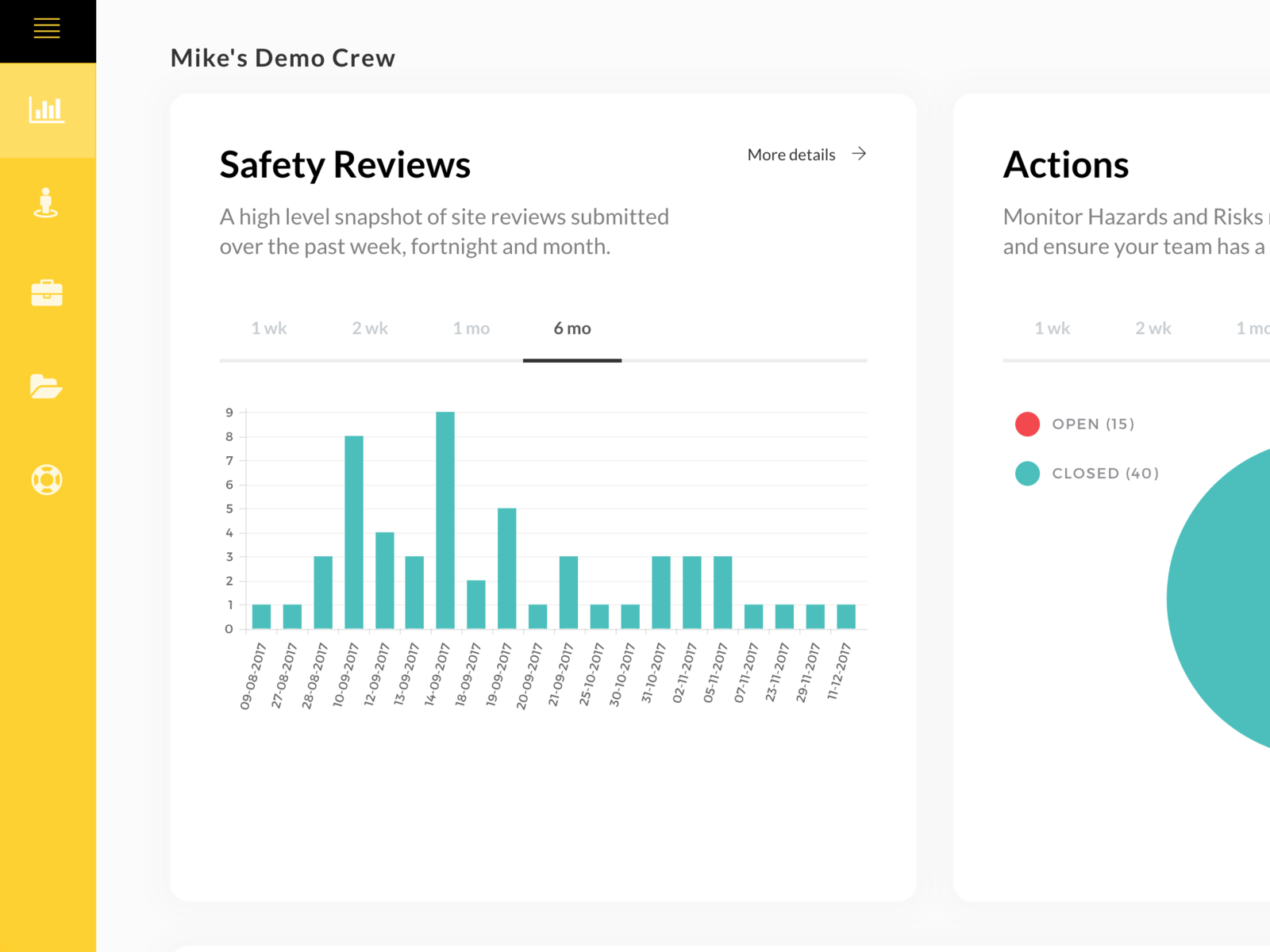Click the lifebuoy support icon

tap(47, 480)
